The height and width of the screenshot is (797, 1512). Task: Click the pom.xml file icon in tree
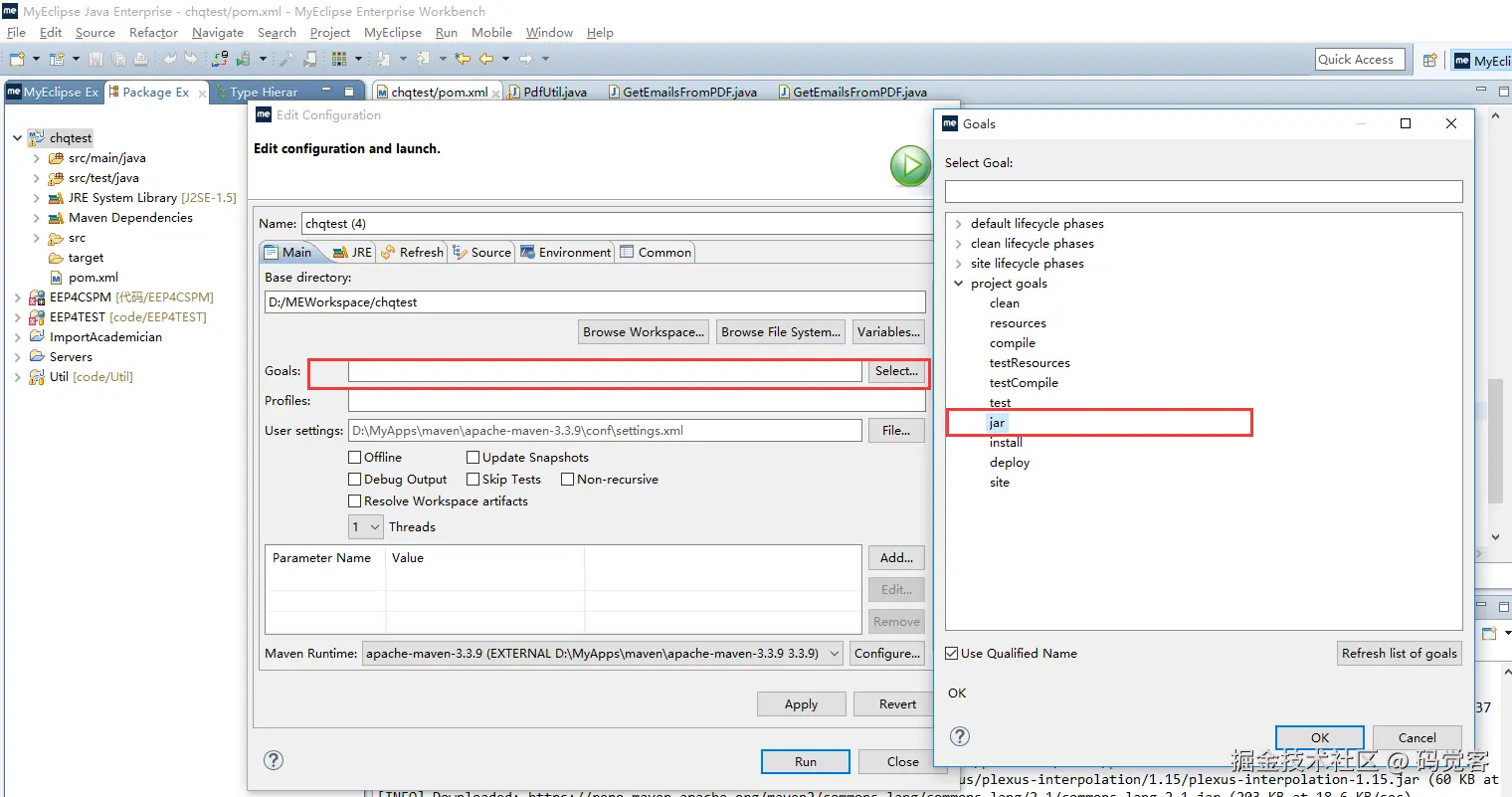click(56, 278)
